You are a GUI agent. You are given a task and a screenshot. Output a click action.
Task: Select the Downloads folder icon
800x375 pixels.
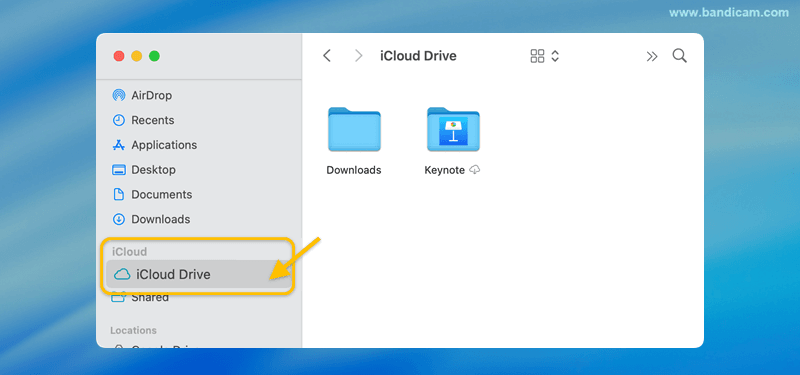pos(354,129)
